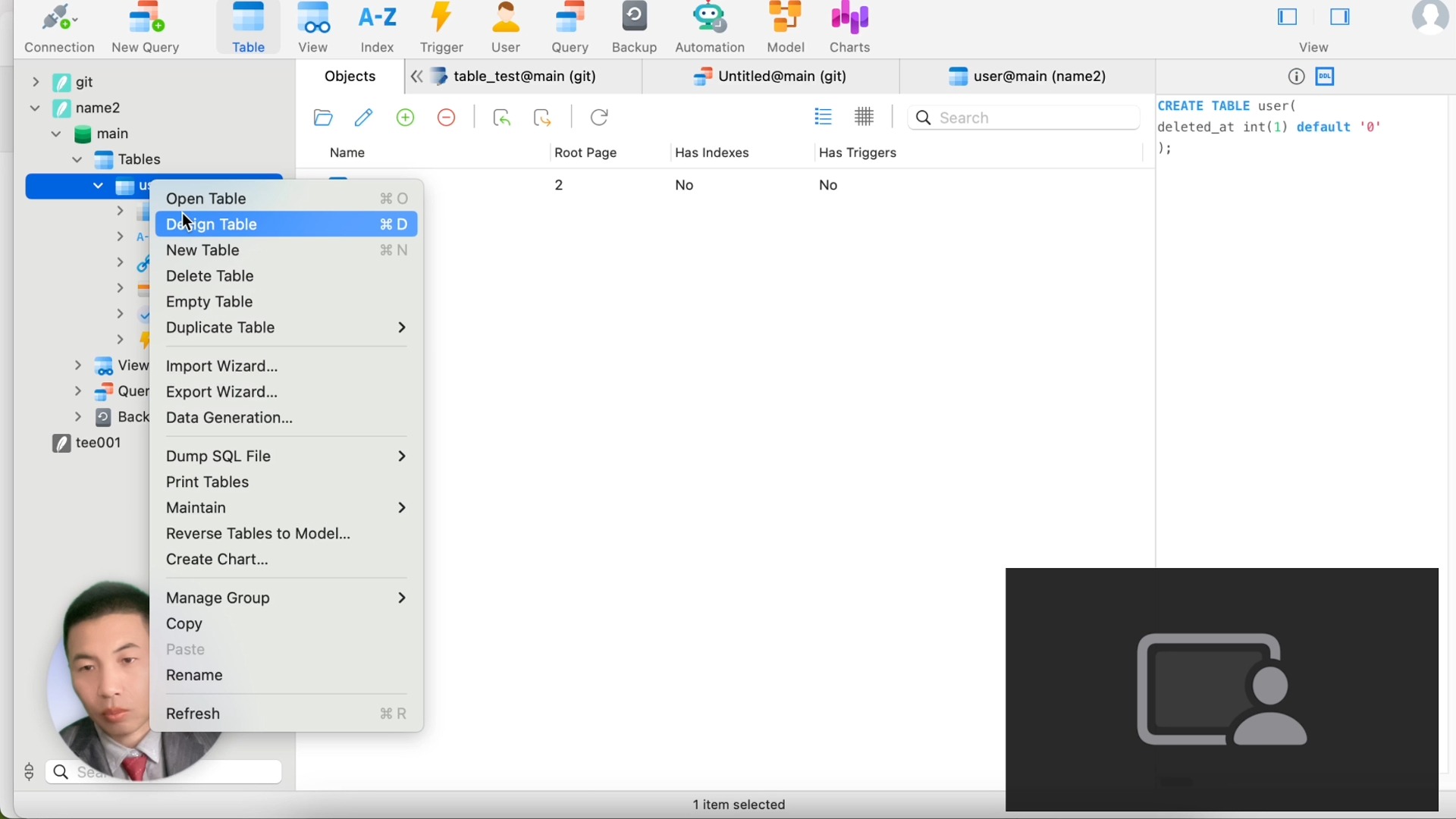Image resolution: width=1456 pixels, height=819 pixels.
Task: Click the green add table icon
Action: pyautogui.click(x=406, y=118)
